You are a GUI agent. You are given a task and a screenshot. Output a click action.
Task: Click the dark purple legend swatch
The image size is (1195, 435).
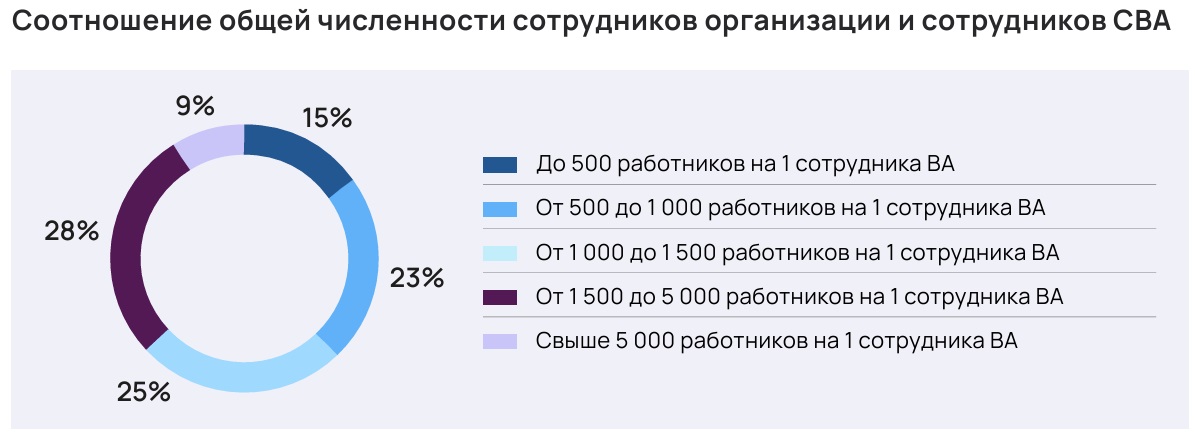[499, 298]
